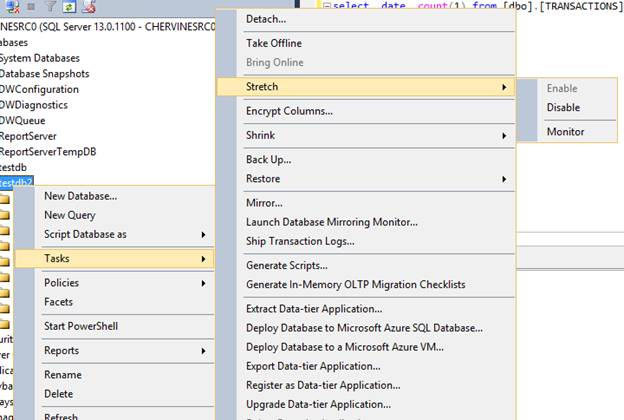The image size is (624, 420).
Task: Expand the Restore submenu
Action: click(503, 179)
